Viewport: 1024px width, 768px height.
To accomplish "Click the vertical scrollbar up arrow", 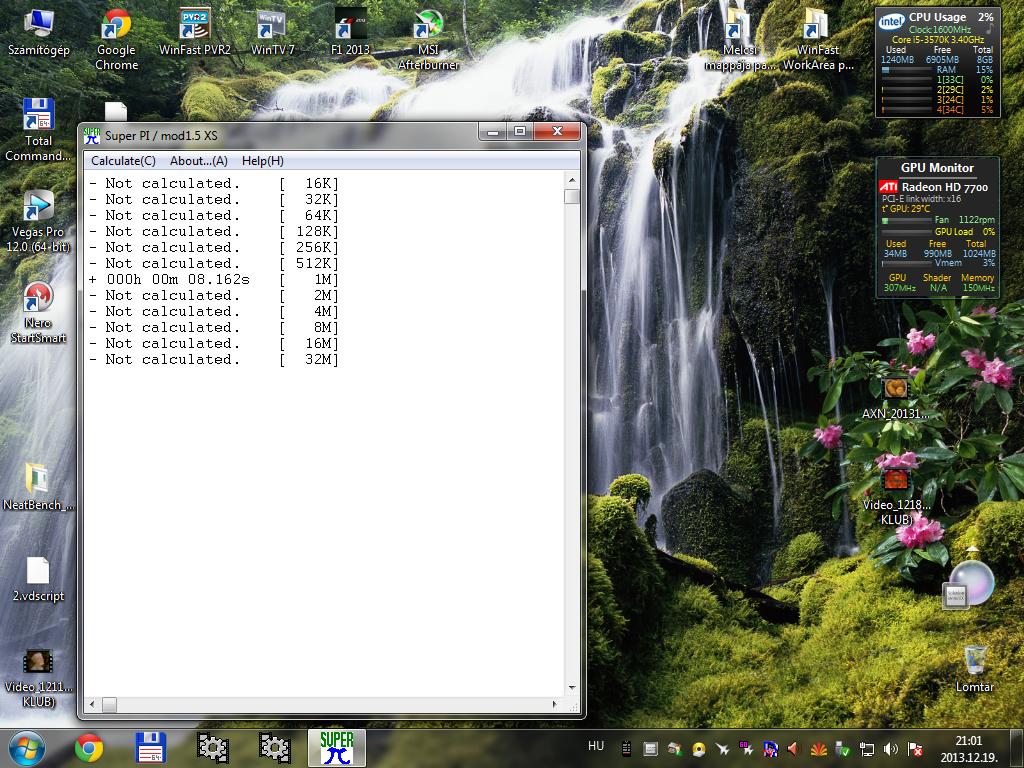I will [572, 180].
